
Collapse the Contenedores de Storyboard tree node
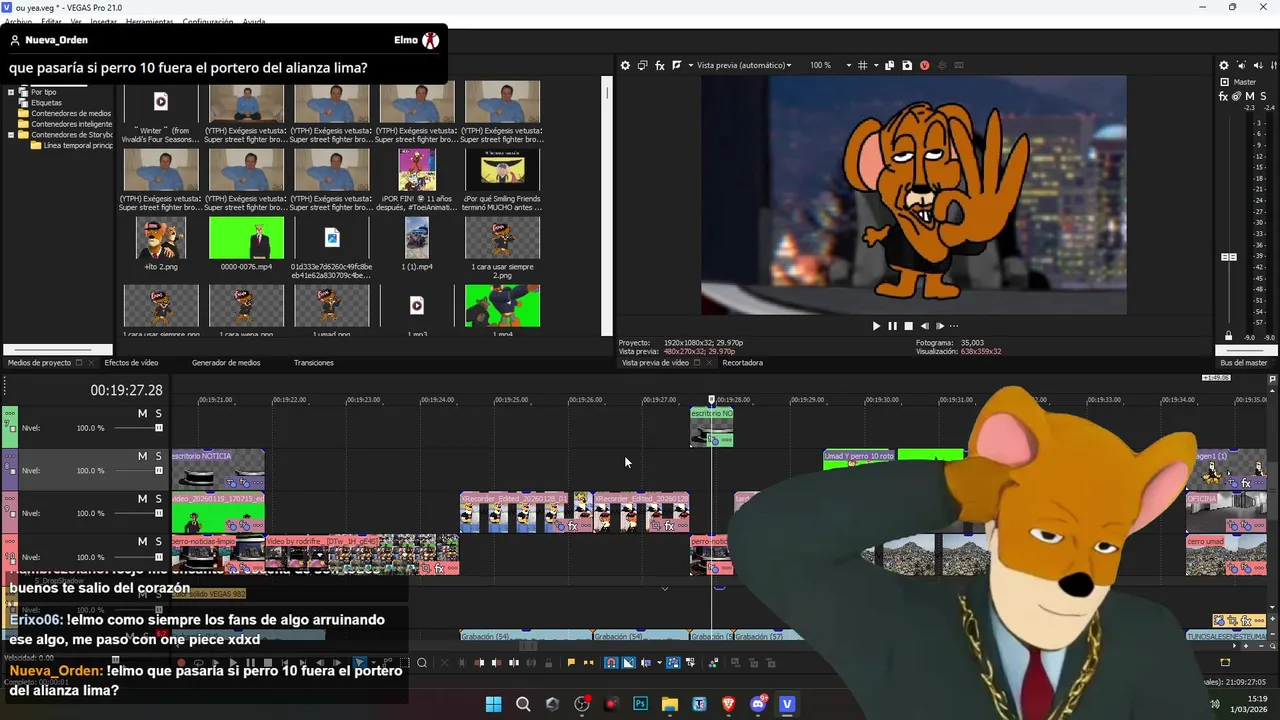pyautogui.click(x=11, y=135)
